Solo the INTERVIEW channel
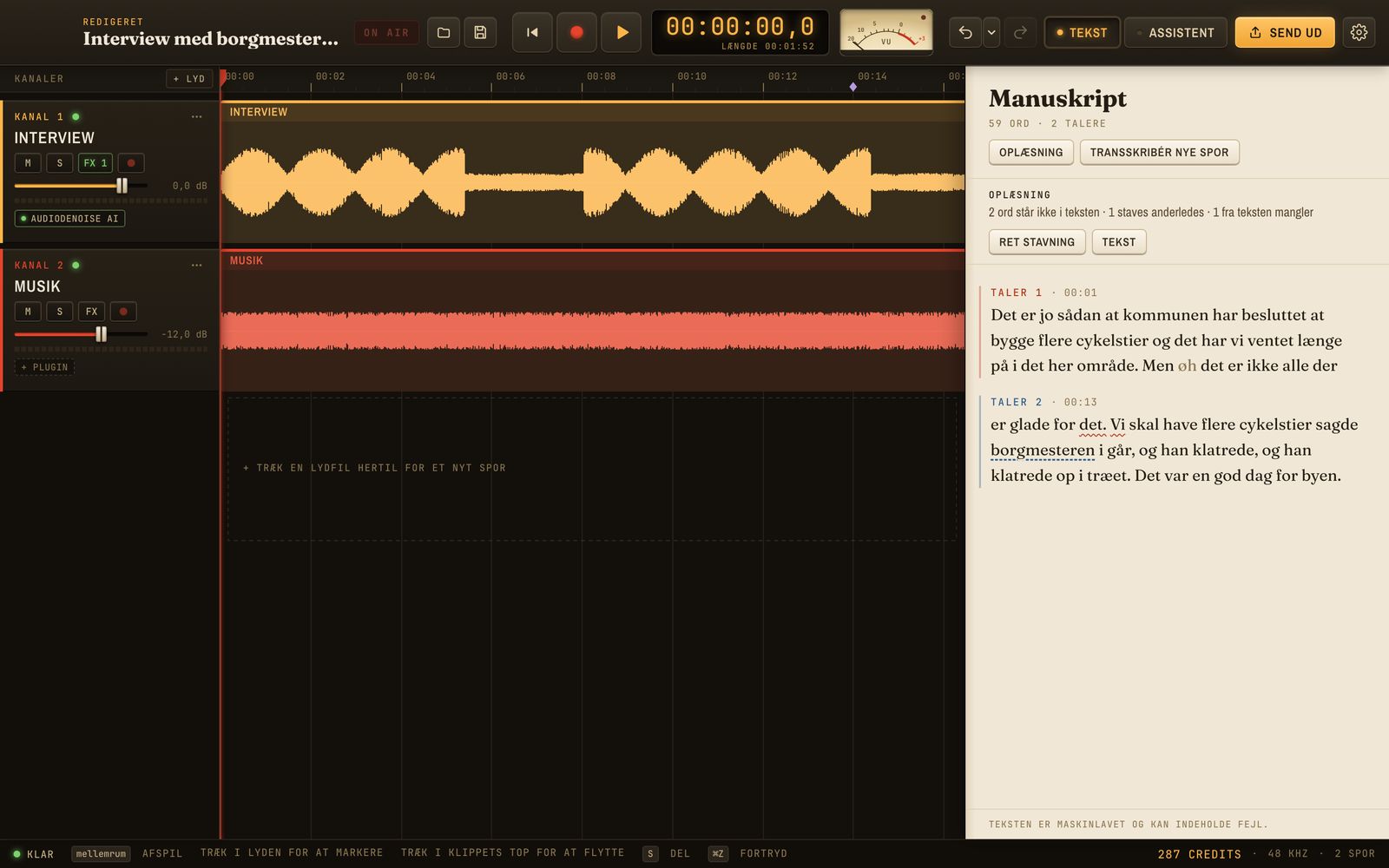The height and width of the screenshot is (868, 1389). point(60,163)
